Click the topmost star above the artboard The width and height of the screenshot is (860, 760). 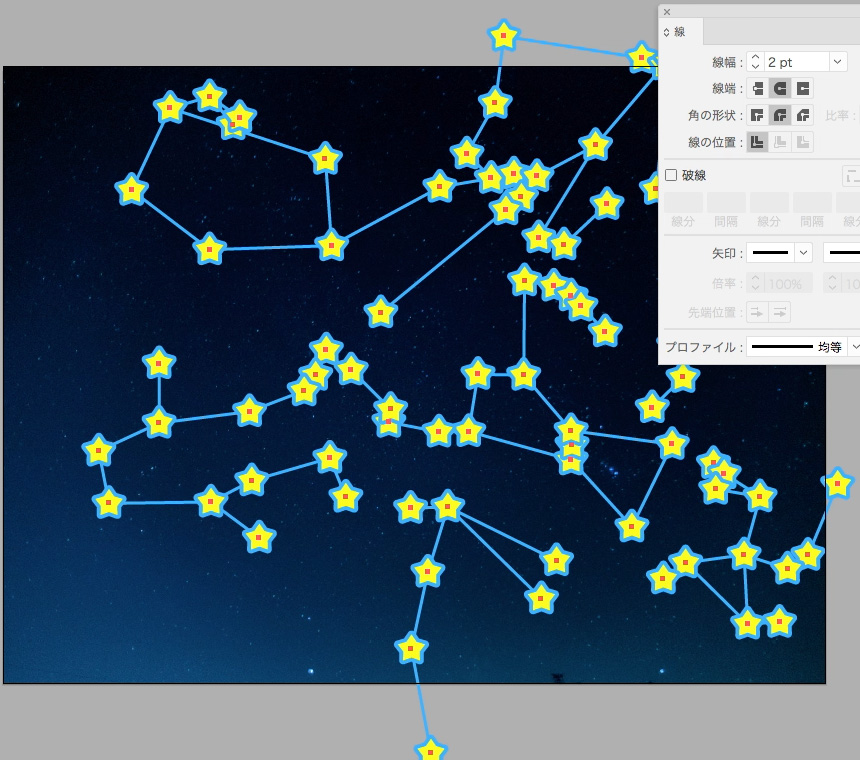(504, 36)
